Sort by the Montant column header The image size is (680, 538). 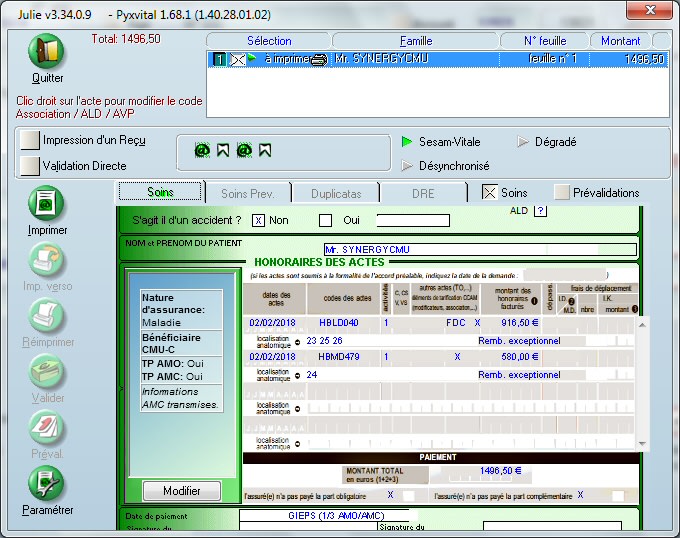pyautogui.click(x=621, y=41)
